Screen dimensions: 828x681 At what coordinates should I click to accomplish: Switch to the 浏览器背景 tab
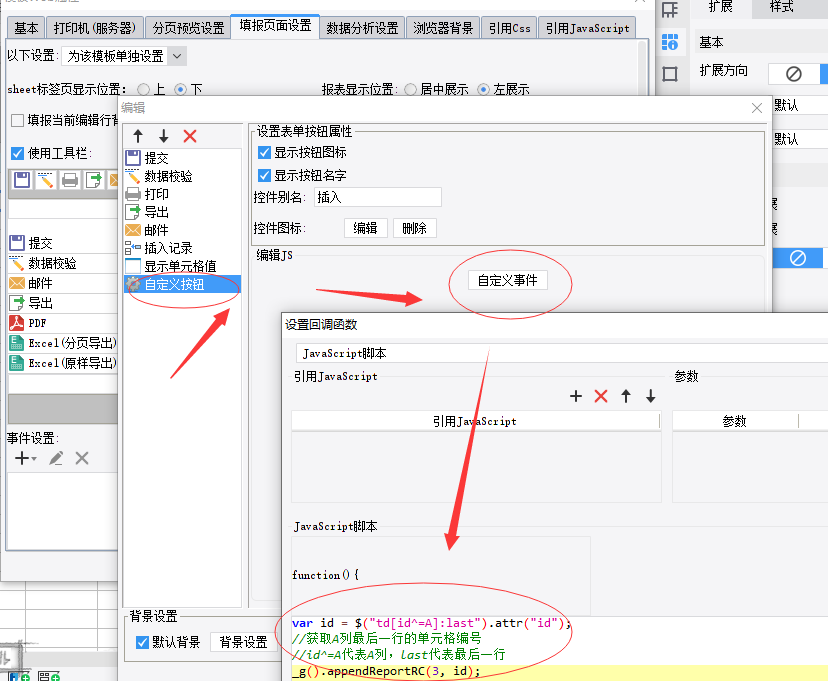point(443,28)
